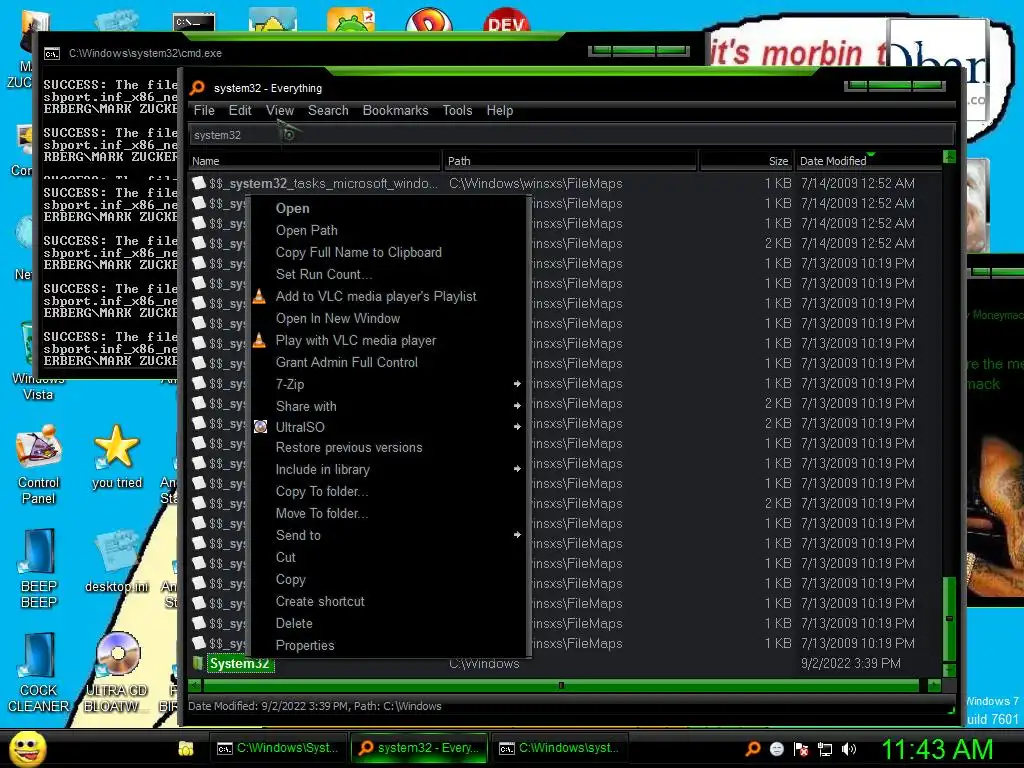Click scroll-down arrow of results list

pos(949,670)
